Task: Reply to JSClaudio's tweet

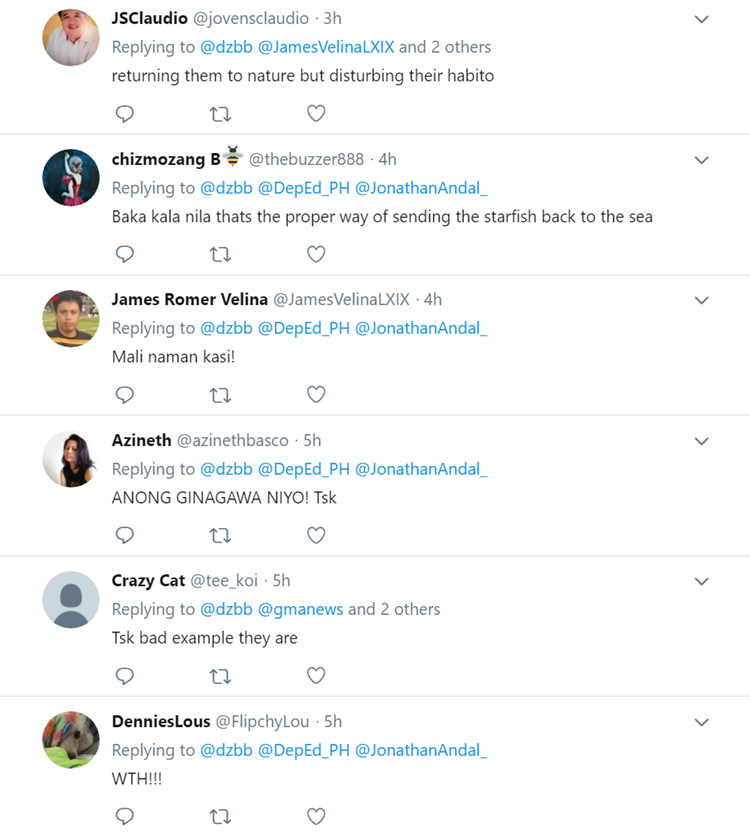Action: coord(125,114)
